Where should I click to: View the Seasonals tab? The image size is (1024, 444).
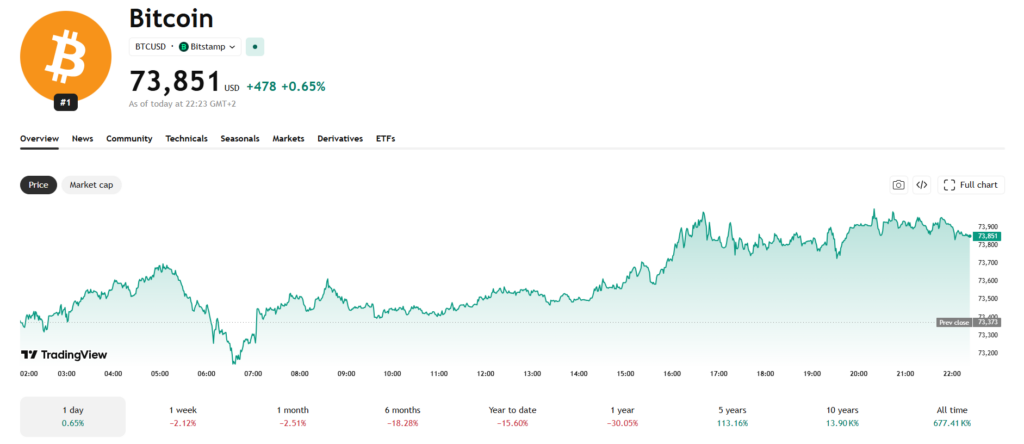pos(240,138)
